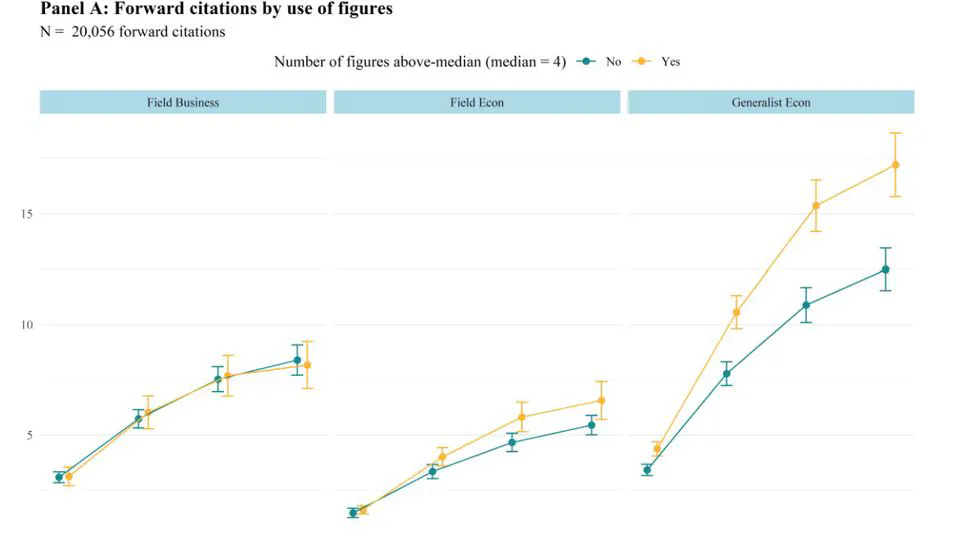The image size is (960, 540).
Task: Click the highest yellow point in Generalist Econ
Action: (895, 165)
